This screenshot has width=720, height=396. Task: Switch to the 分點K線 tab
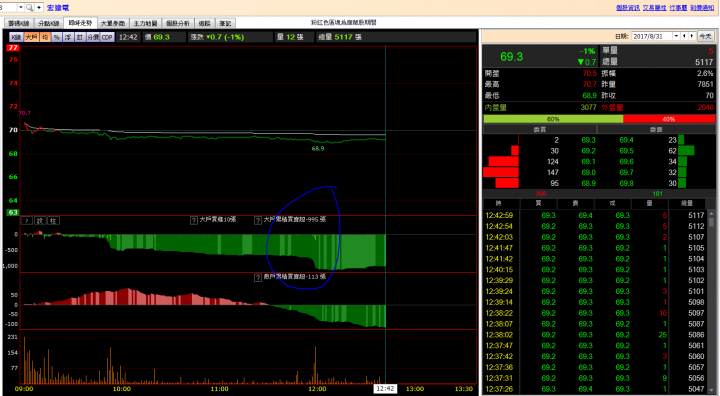[49, 23]
